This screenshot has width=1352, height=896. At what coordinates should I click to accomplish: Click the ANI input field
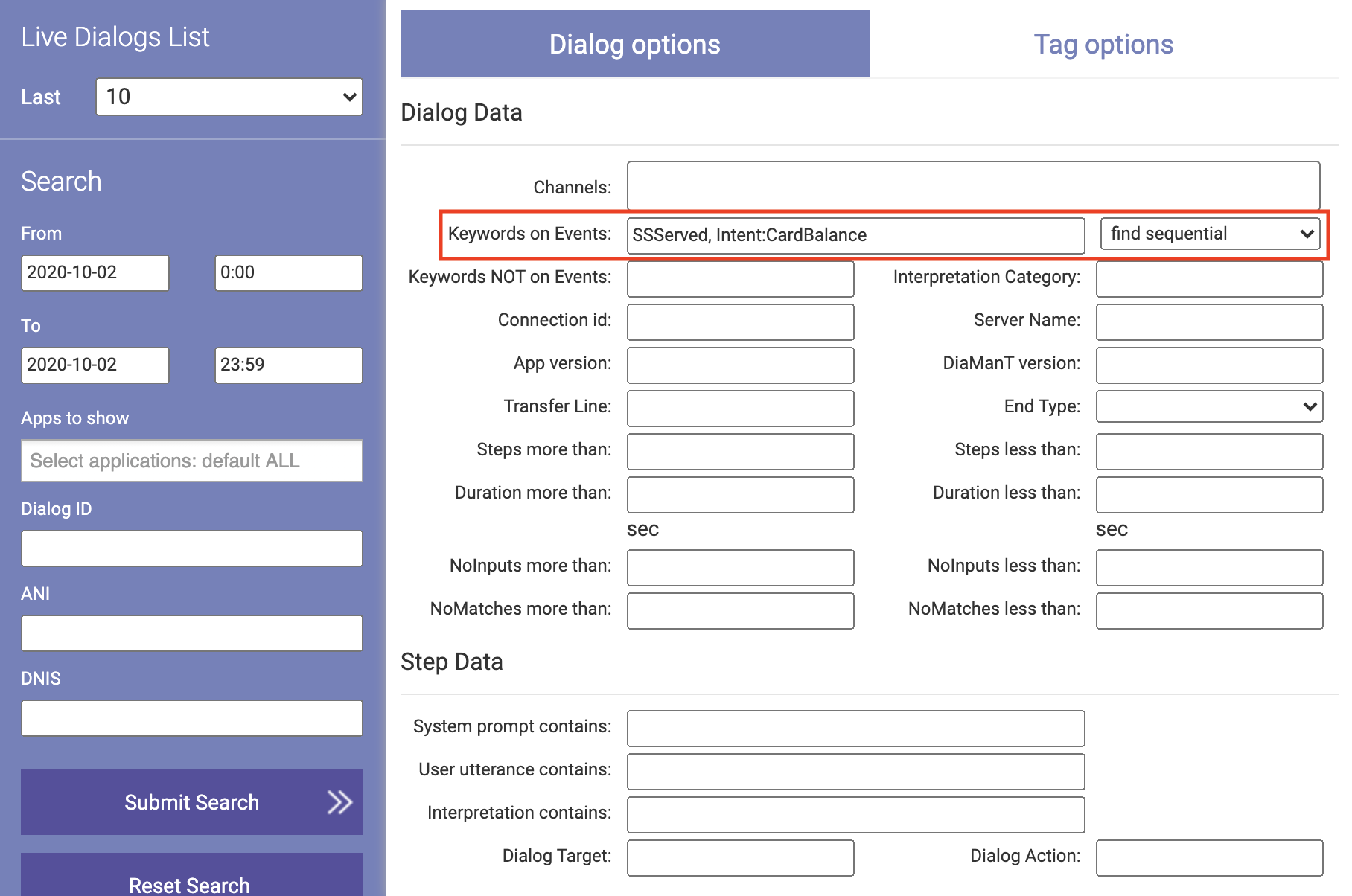[x=191, y=633]
